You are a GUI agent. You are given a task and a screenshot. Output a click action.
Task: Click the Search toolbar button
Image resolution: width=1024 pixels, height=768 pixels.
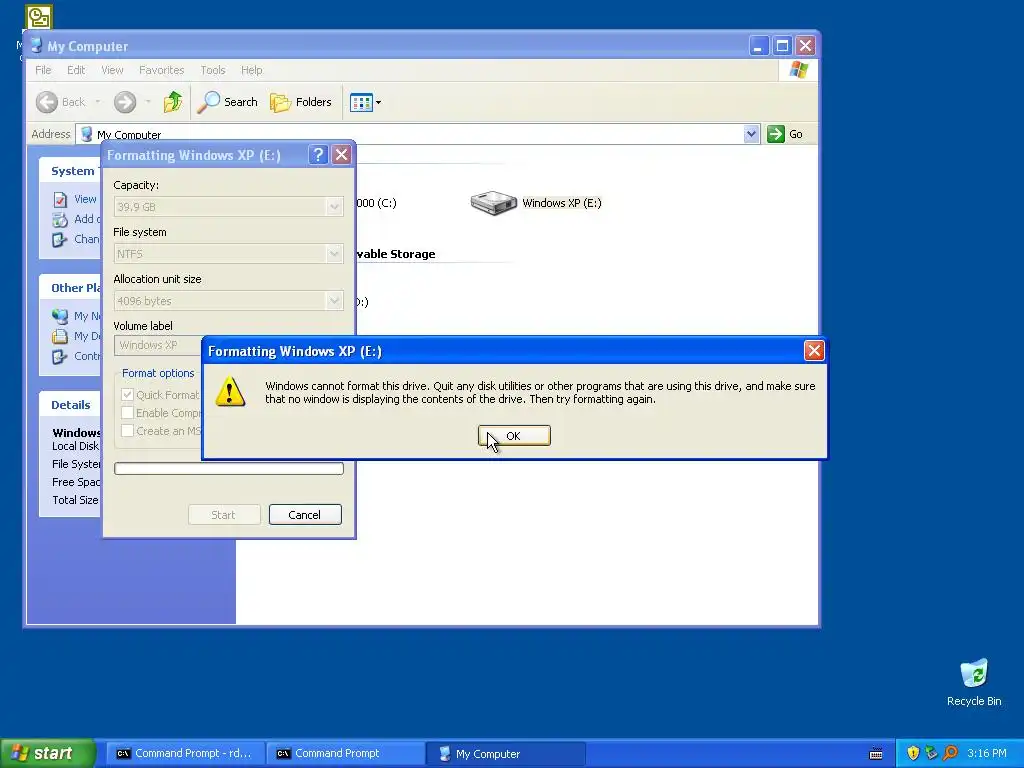click(227, 102)
